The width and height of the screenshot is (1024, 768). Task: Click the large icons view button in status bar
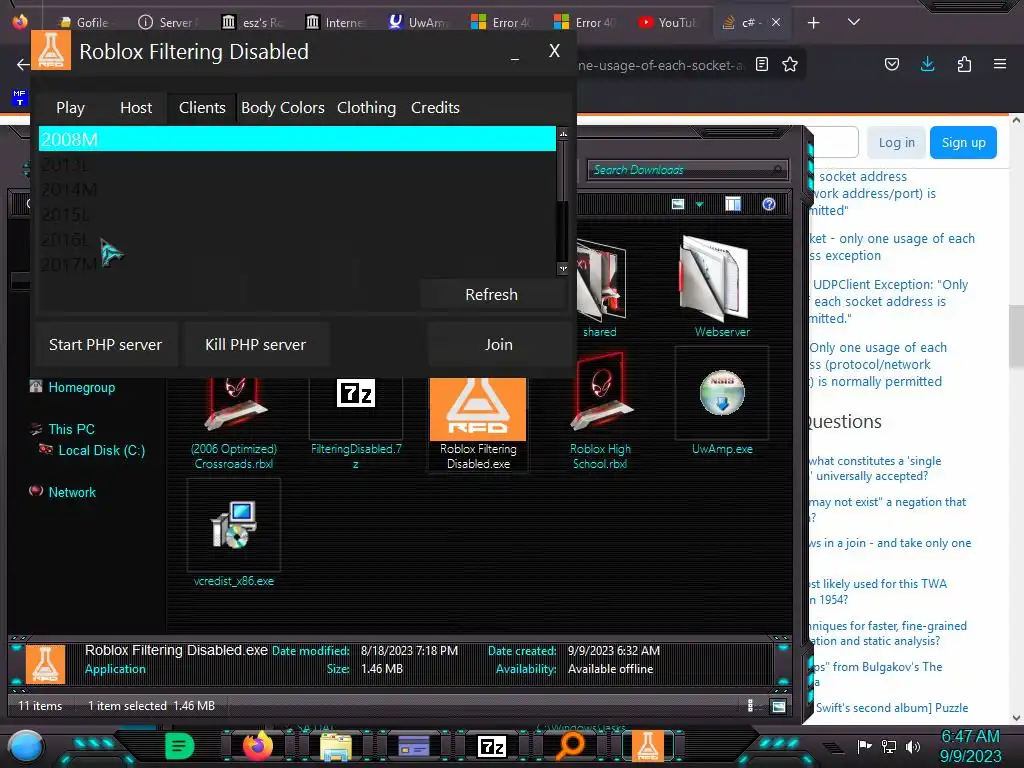coord(778,706)
